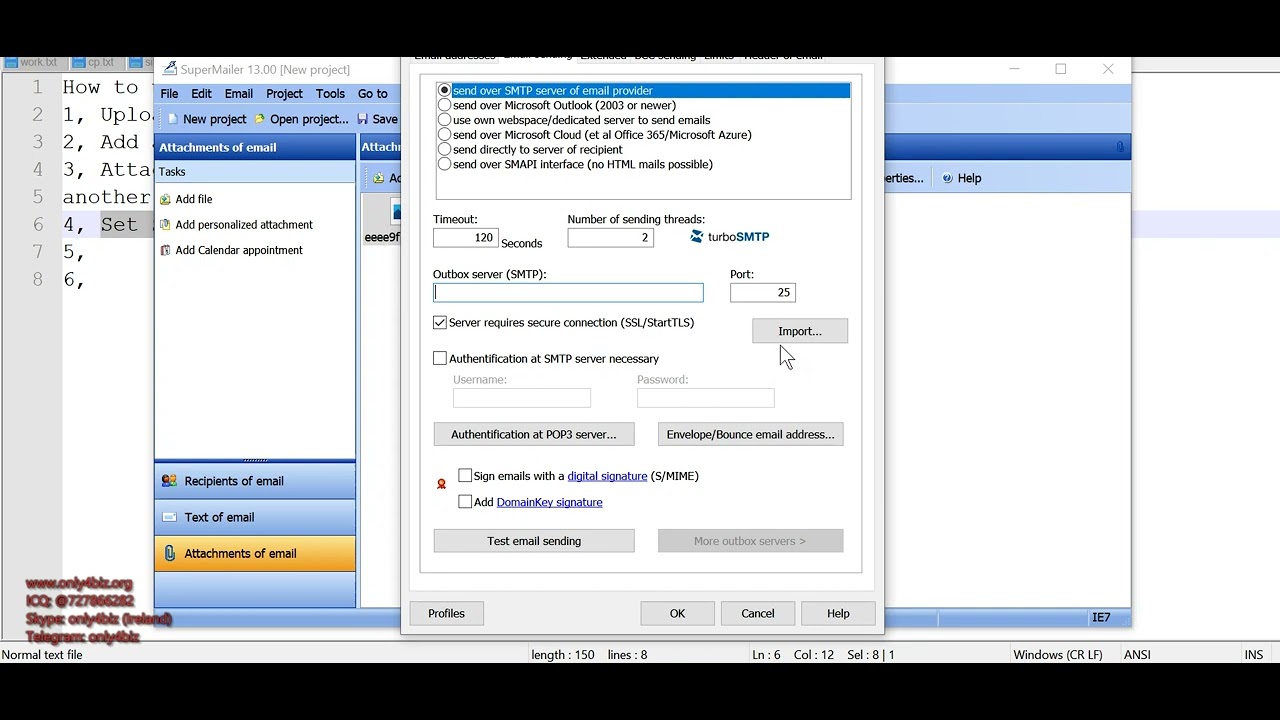1280x720 pixels.
Task: Click the Outbox server (SMTP) input field
Action: coord(568,292)
